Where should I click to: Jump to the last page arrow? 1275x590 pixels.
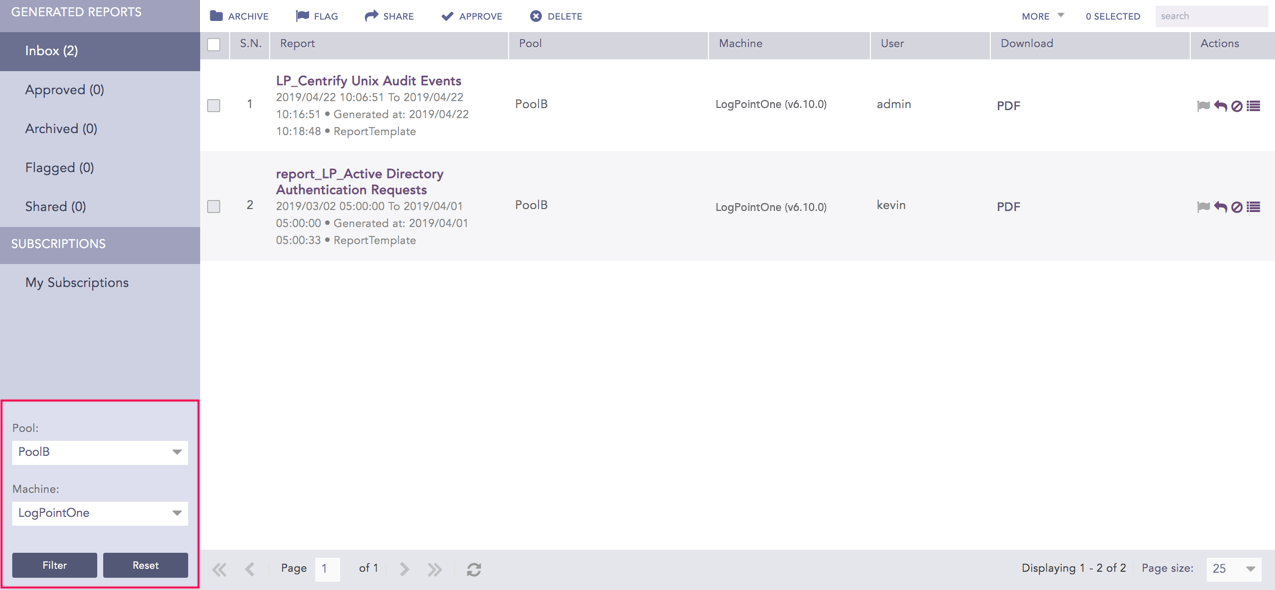(x=435, y=569)
